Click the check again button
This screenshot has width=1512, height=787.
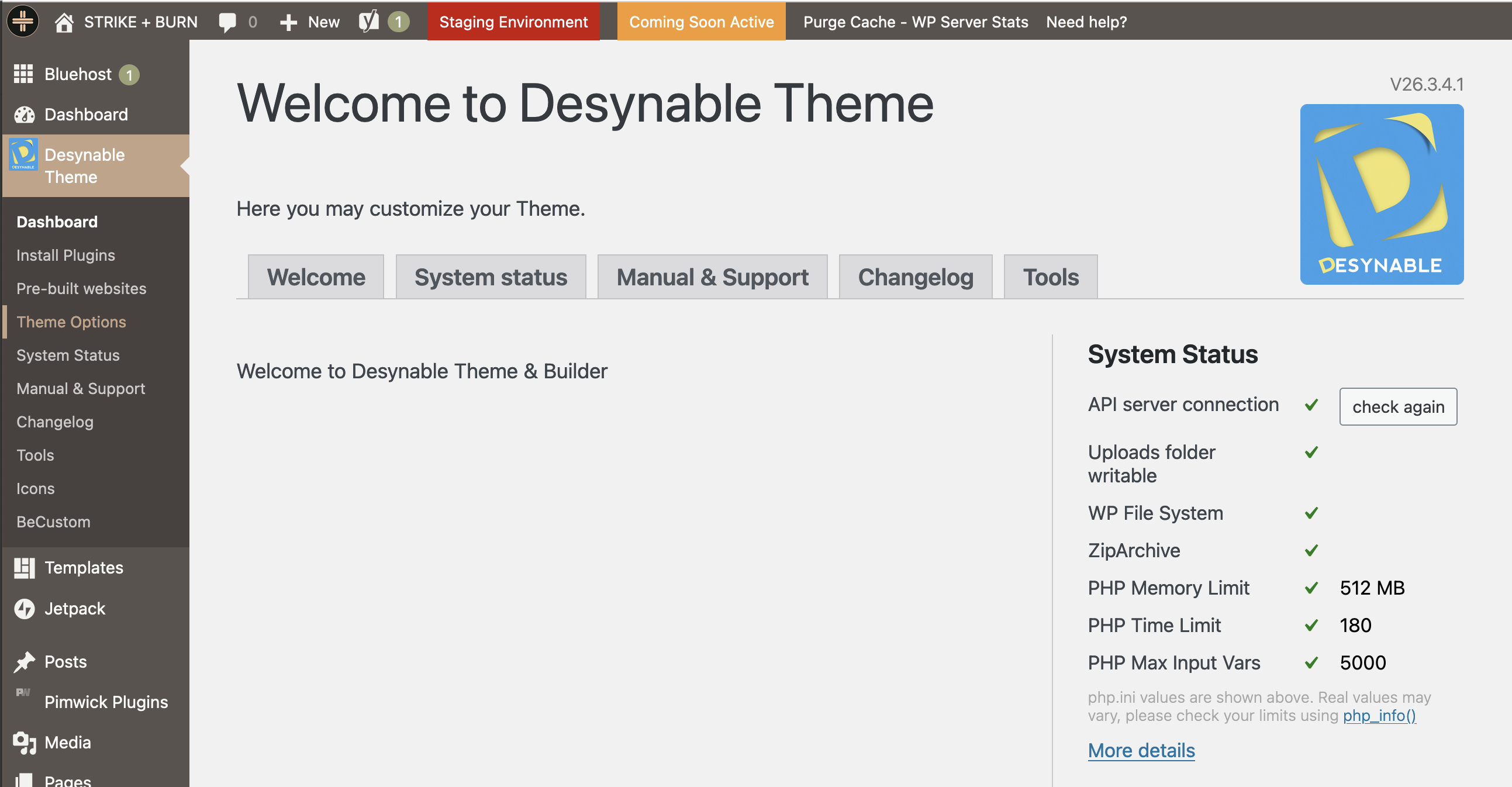click(x=1398, y=407)
